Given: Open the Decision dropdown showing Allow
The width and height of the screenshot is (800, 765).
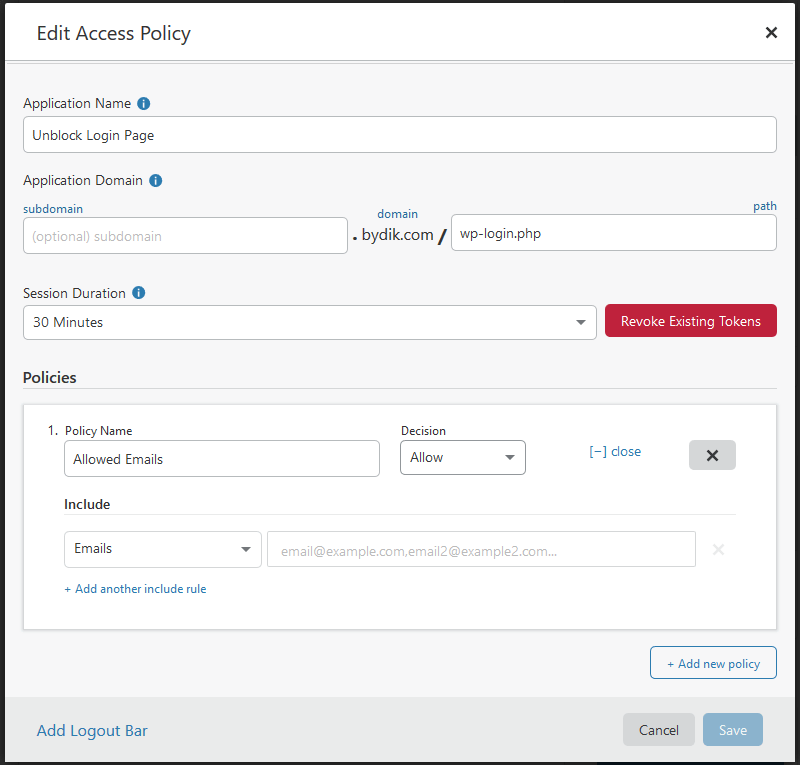Looking at the screenshot, I should (x=462, y=457).
